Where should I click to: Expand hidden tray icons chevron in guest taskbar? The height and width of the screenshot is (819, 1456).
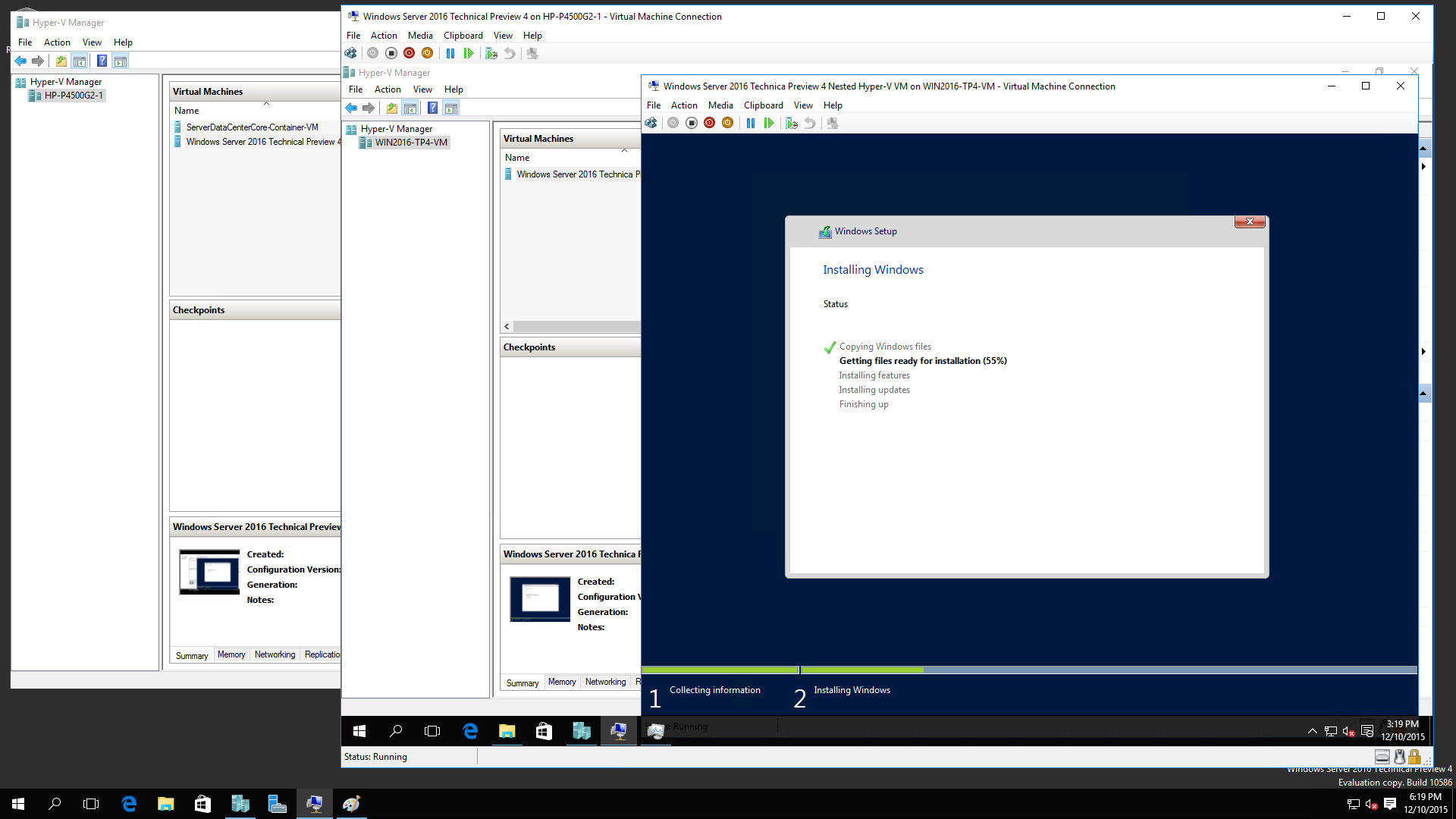point(1312,731)
